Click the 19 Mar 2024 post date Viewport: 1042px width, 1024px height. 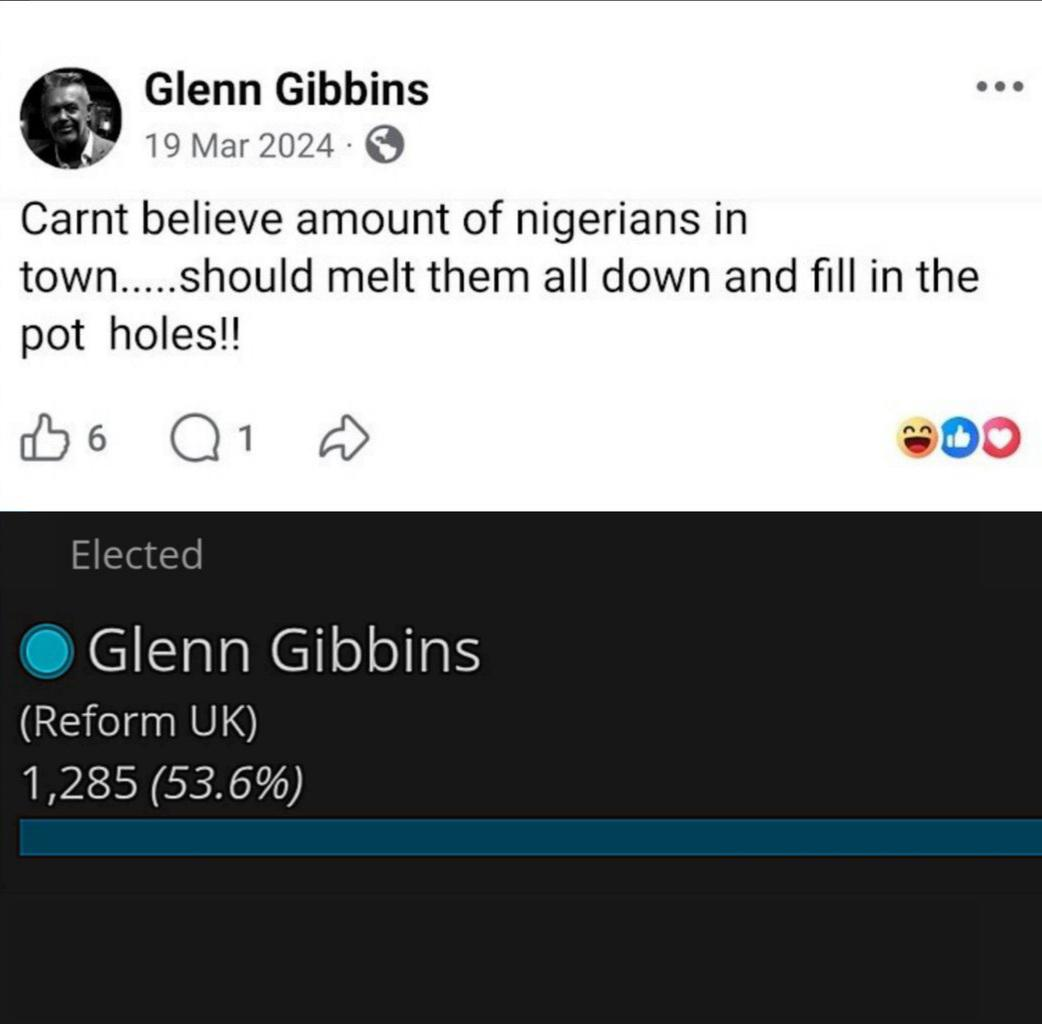click(x=239, y=146)
